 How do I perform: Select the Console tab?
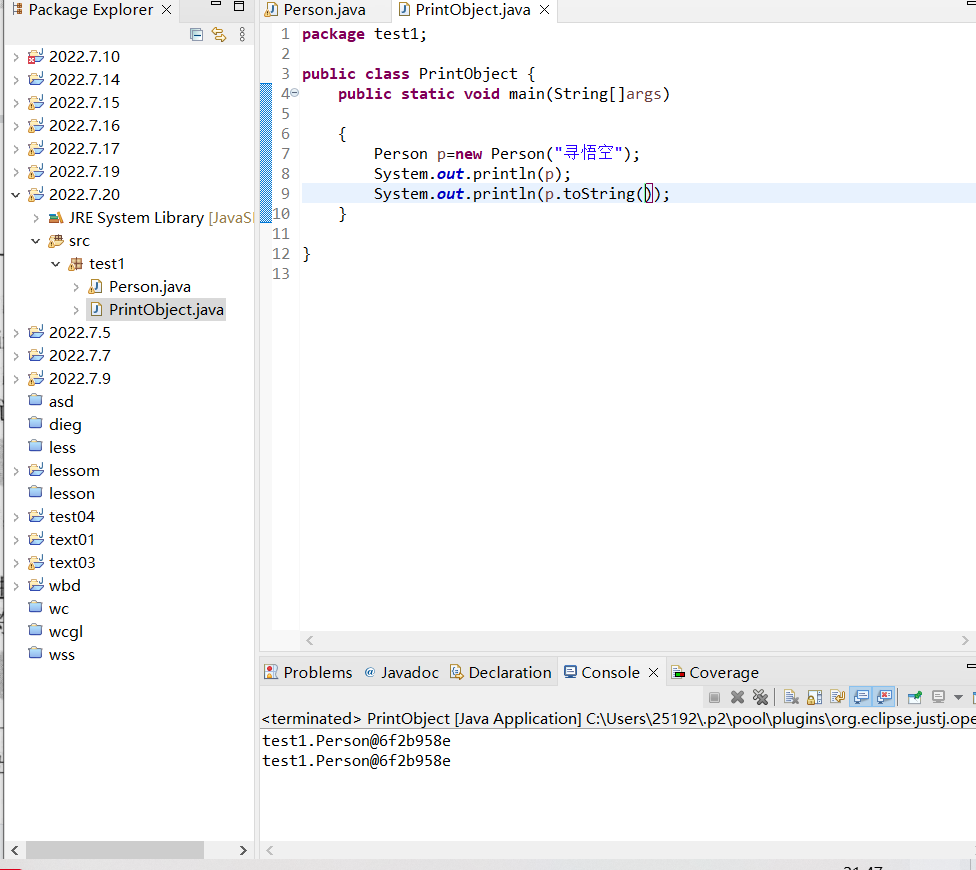[602, 673]
